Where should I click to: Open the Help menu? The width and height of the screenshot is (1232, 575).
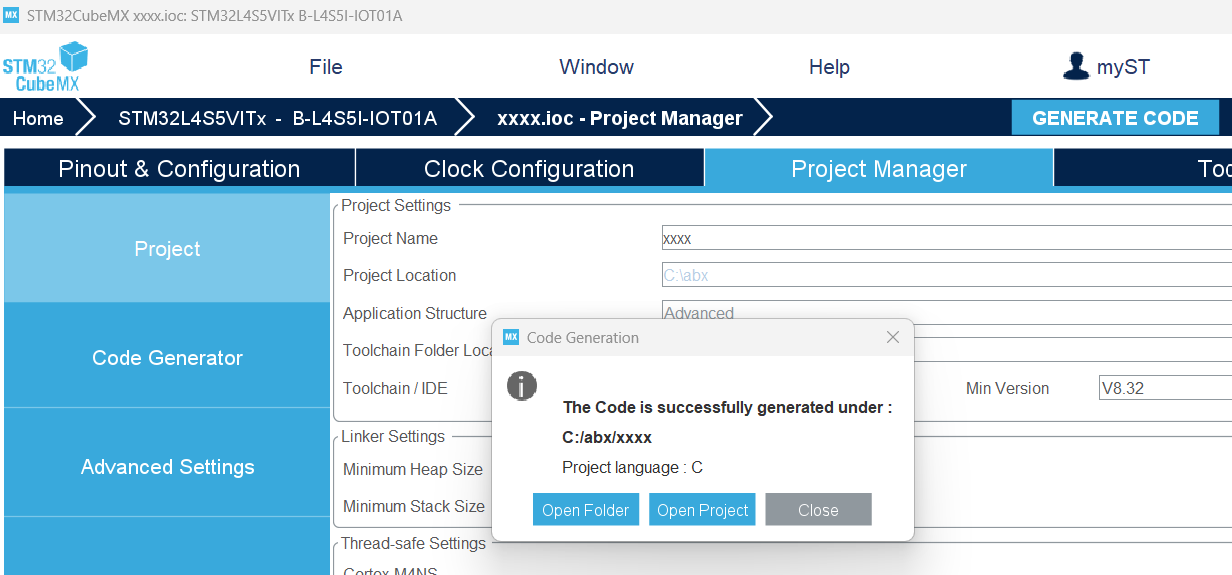829,67
